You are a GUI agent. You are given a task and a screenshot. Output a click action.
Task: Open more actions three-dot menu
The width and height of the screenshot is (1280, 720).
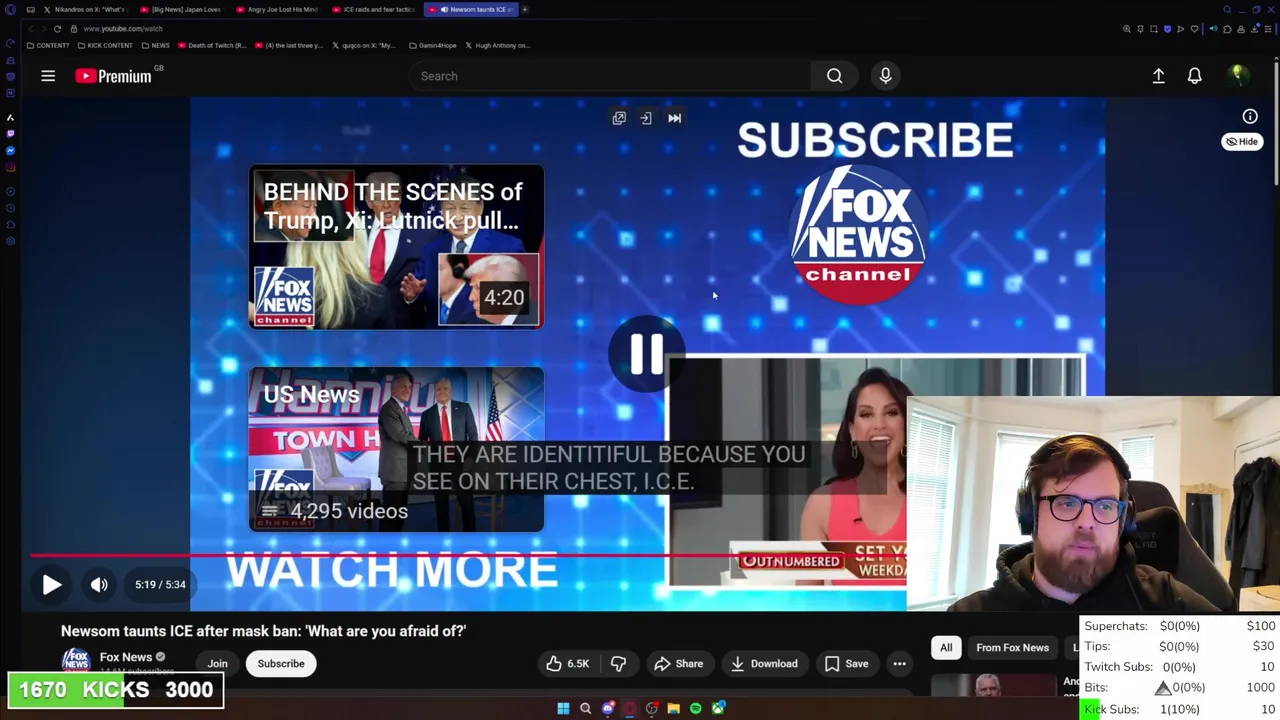(x=899, y=664)
